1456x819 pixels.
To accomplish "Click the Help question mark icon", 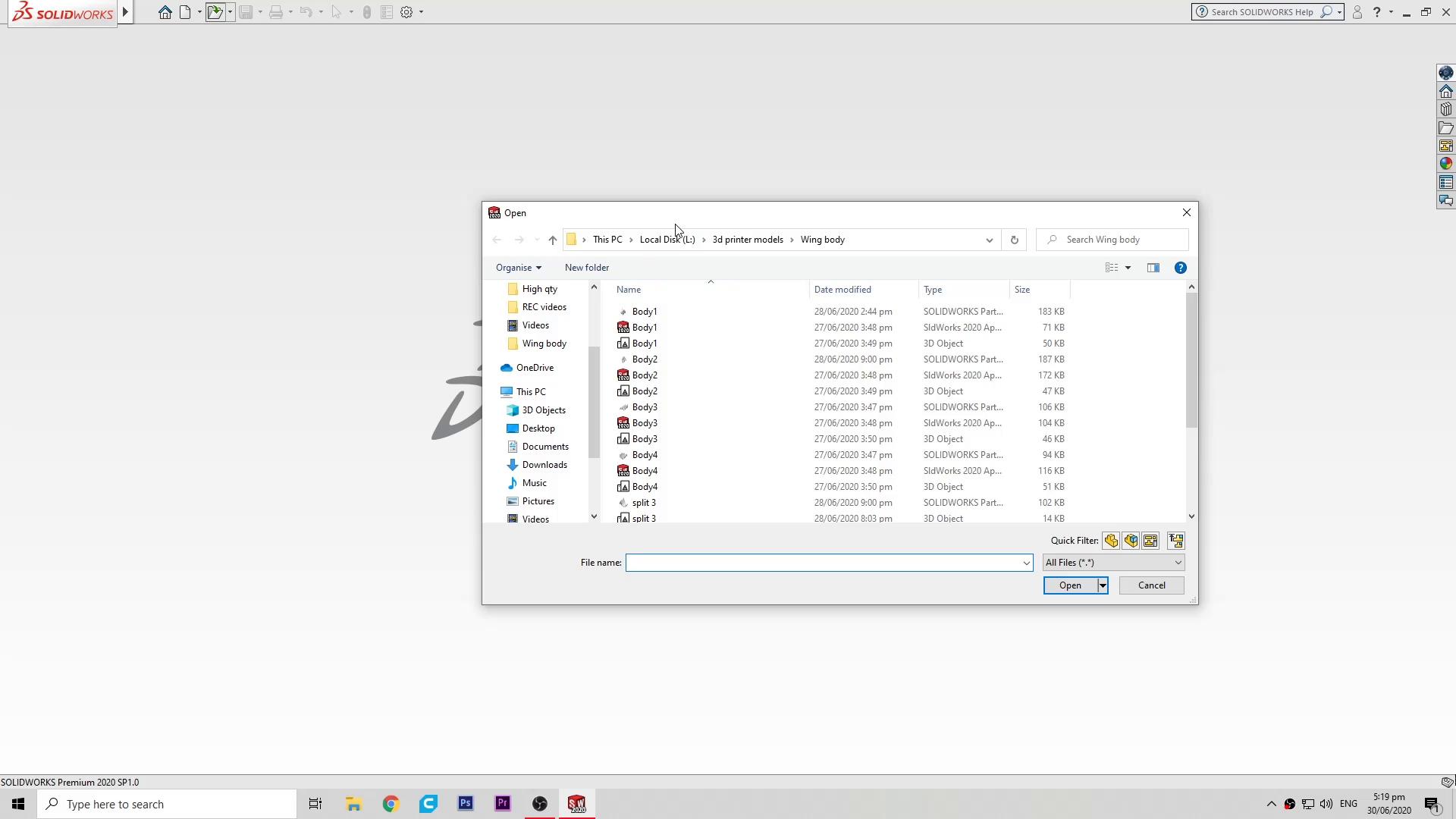I will tap(1377, 12).
